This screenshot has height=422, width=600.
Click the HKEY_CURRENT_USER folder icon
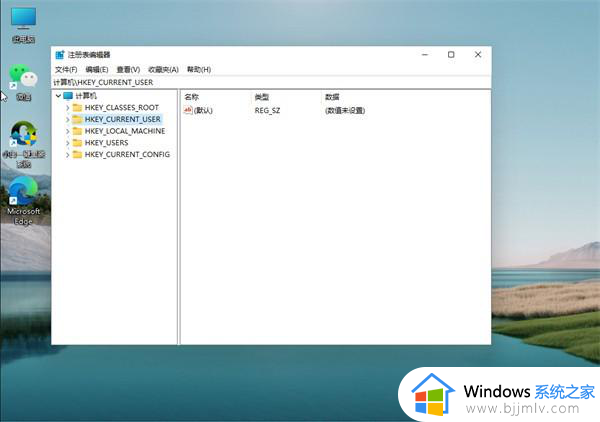point(77,119)
